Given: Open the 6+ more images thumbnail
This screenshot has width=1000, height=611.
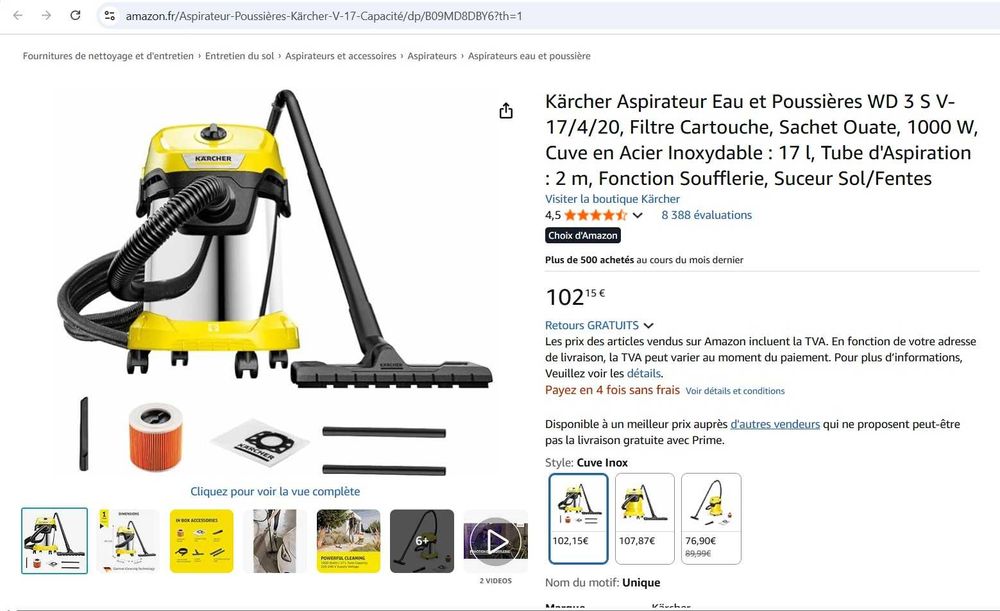Looking at the screenshot, I should tap(422, 541).
